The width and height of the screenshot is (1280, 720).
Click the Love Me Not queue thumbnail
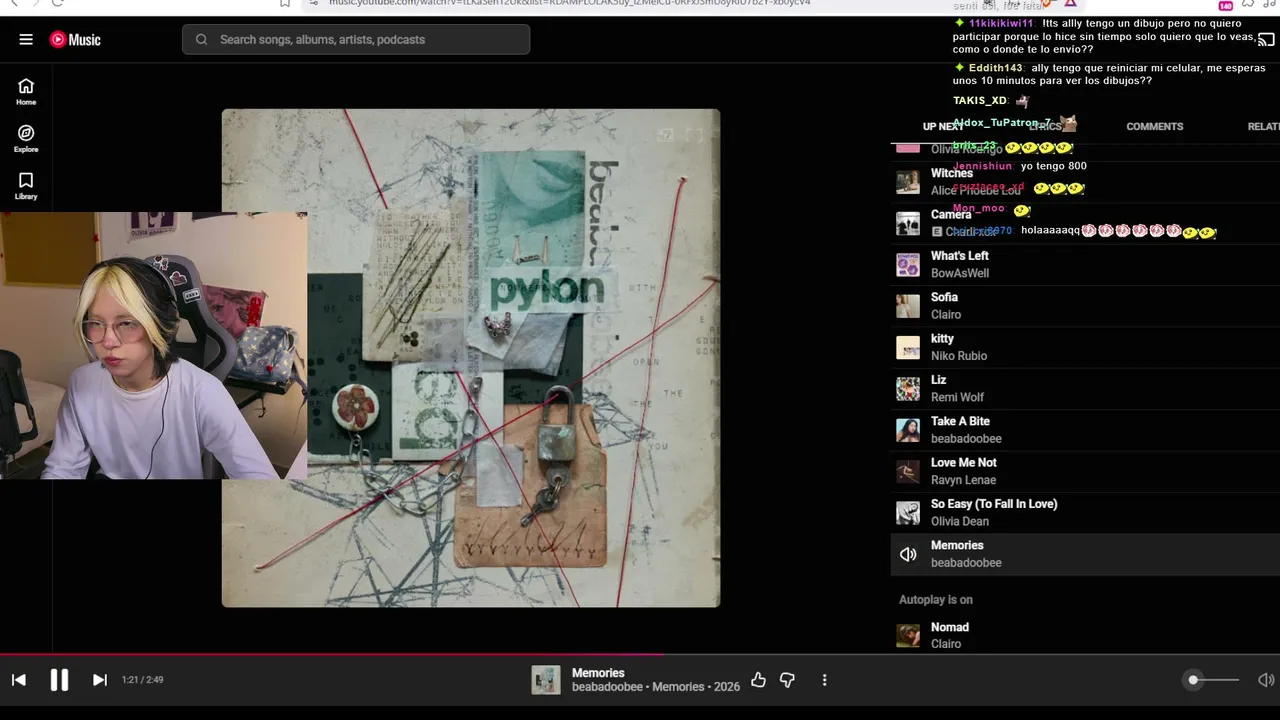pos(908,471)
